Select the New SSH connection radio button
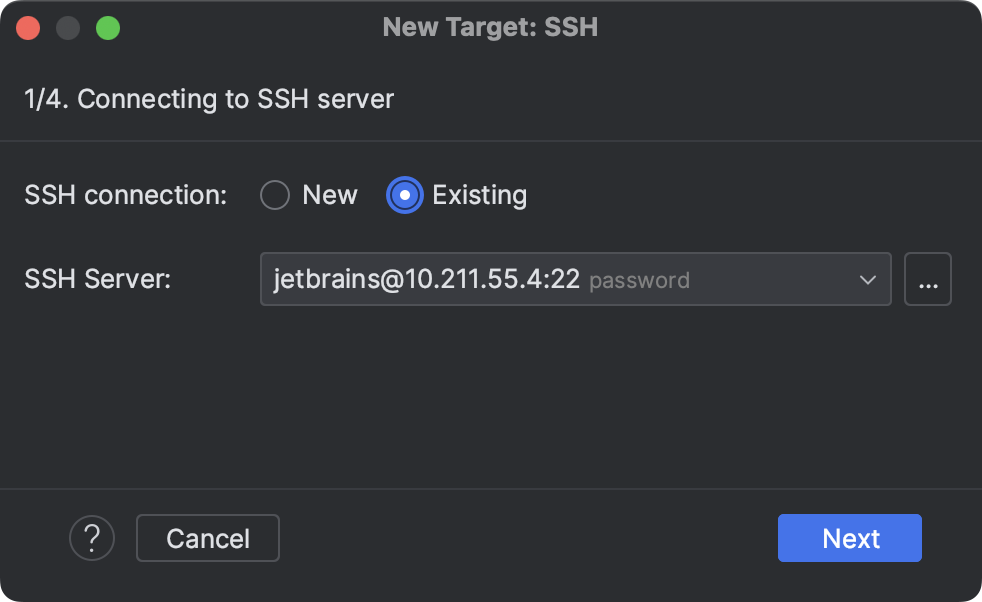The image size is (982, 602). 275,195
